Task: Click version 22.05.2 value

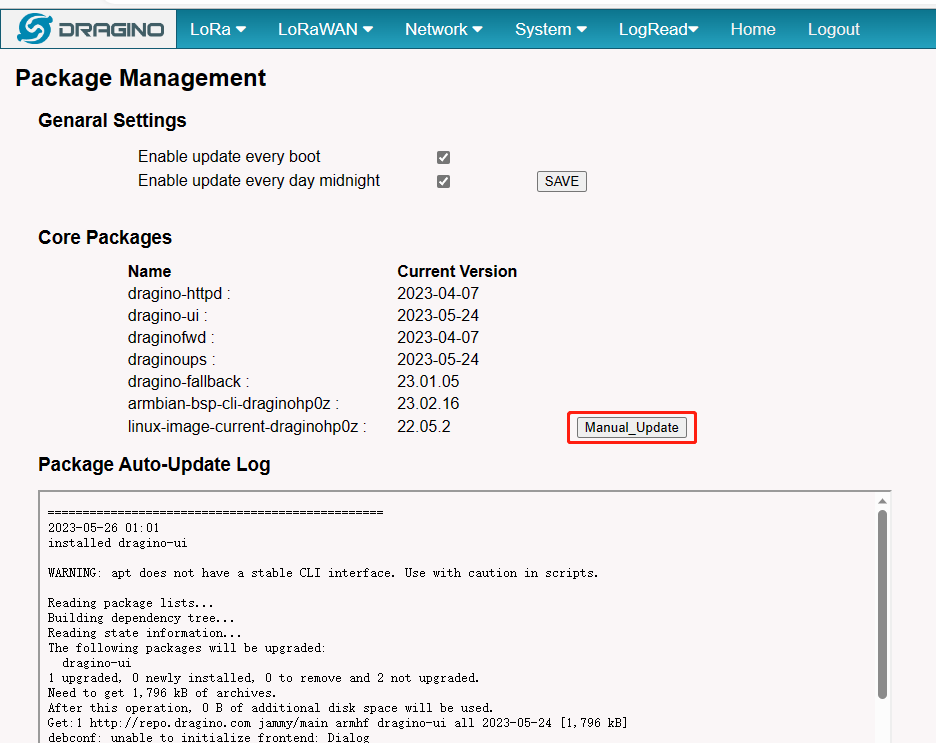Action: 424,427
